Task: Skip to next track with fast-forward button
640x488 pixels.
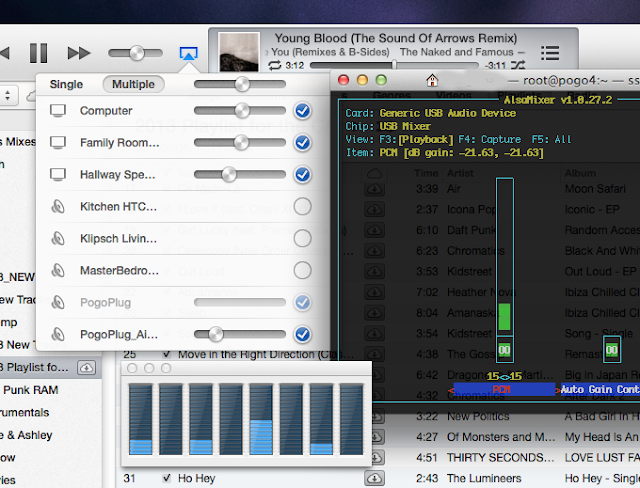Action: (x=79, y=53)
